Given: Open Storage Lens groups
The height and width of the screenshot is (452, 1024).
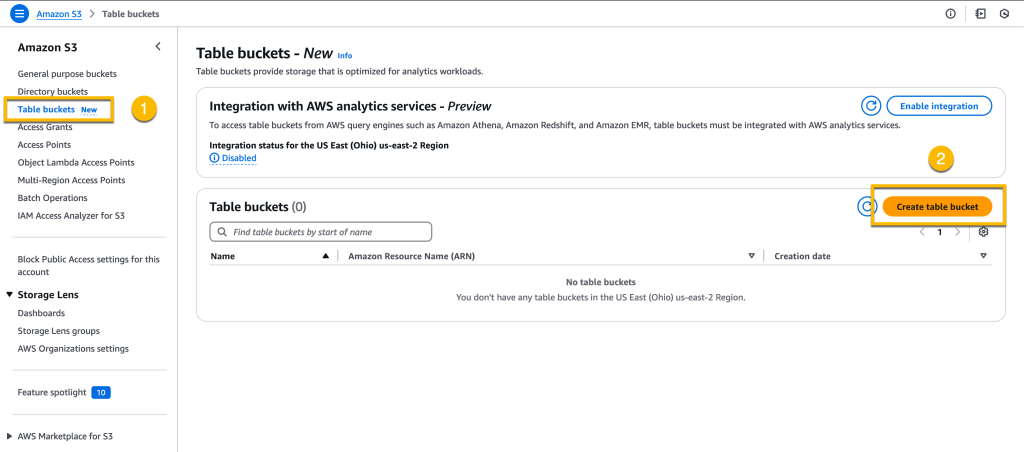Looking at the screenshot, I should coord(59,331).
